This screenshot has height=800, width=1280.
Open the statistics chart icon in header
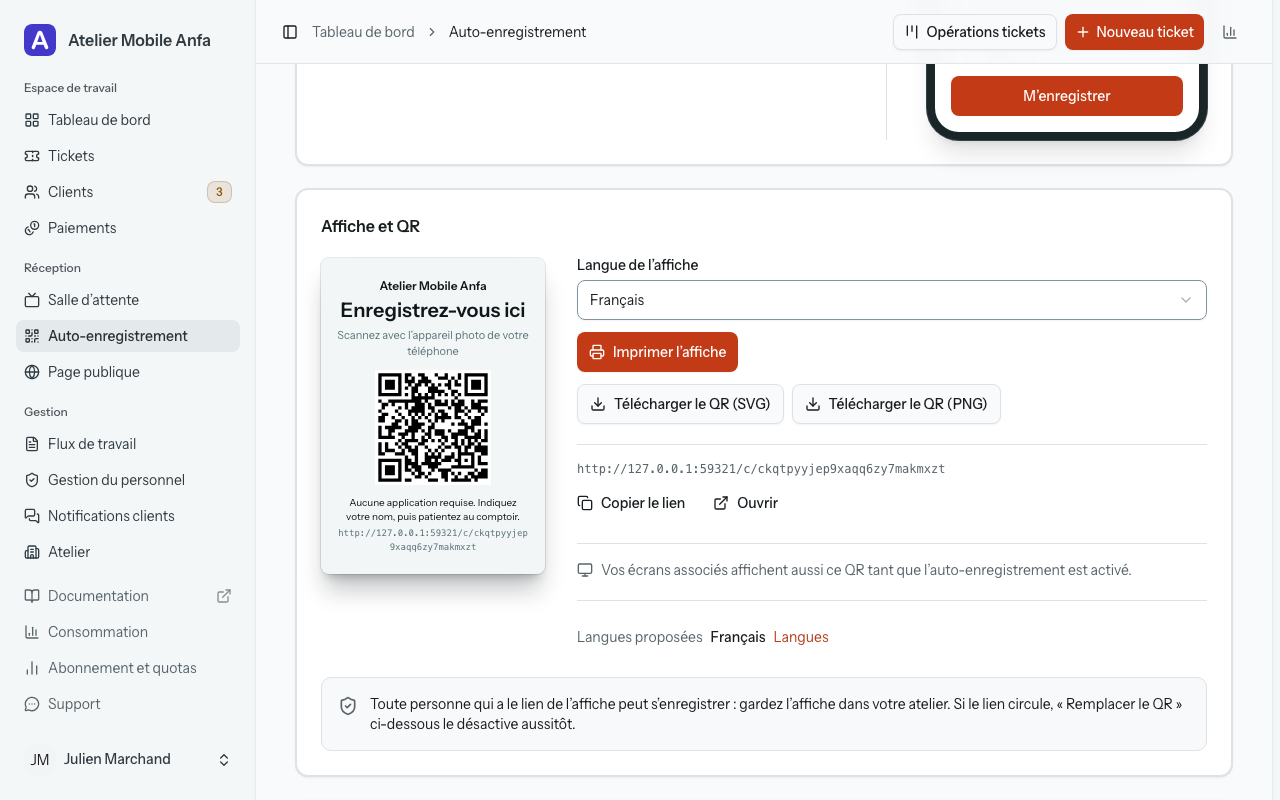coord(1230,32)
